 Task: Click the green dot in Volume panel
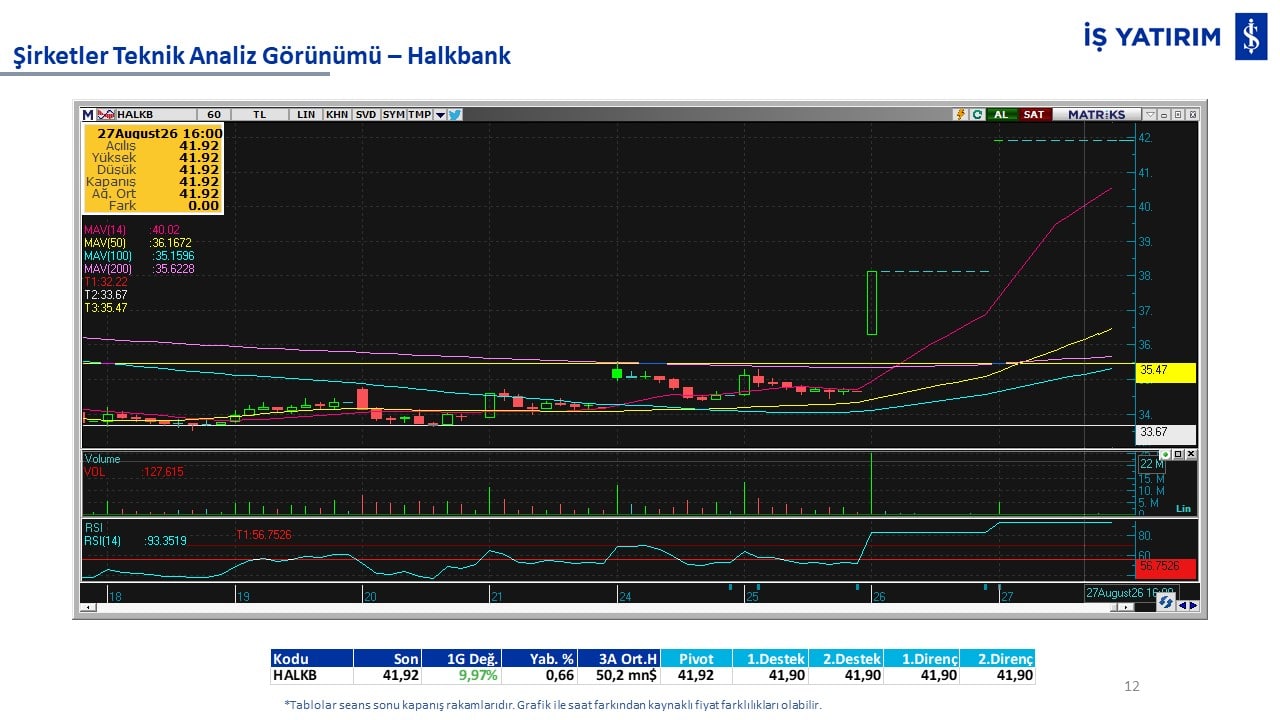1165,454
